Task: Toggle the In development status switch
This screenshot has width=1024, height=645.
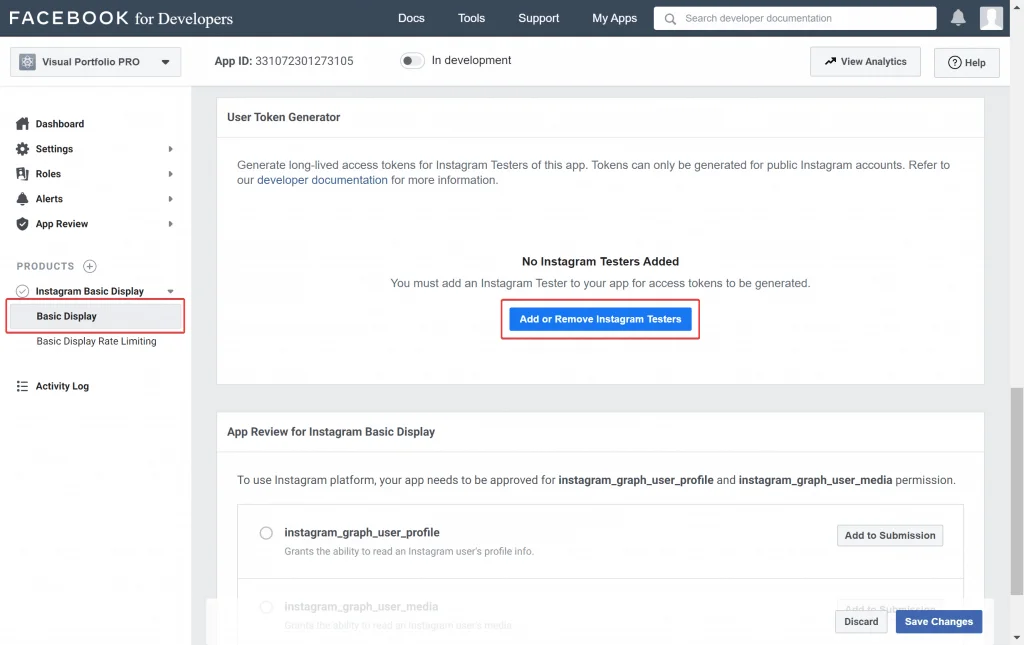Action: pyautogui.click(x=411, y=61)
